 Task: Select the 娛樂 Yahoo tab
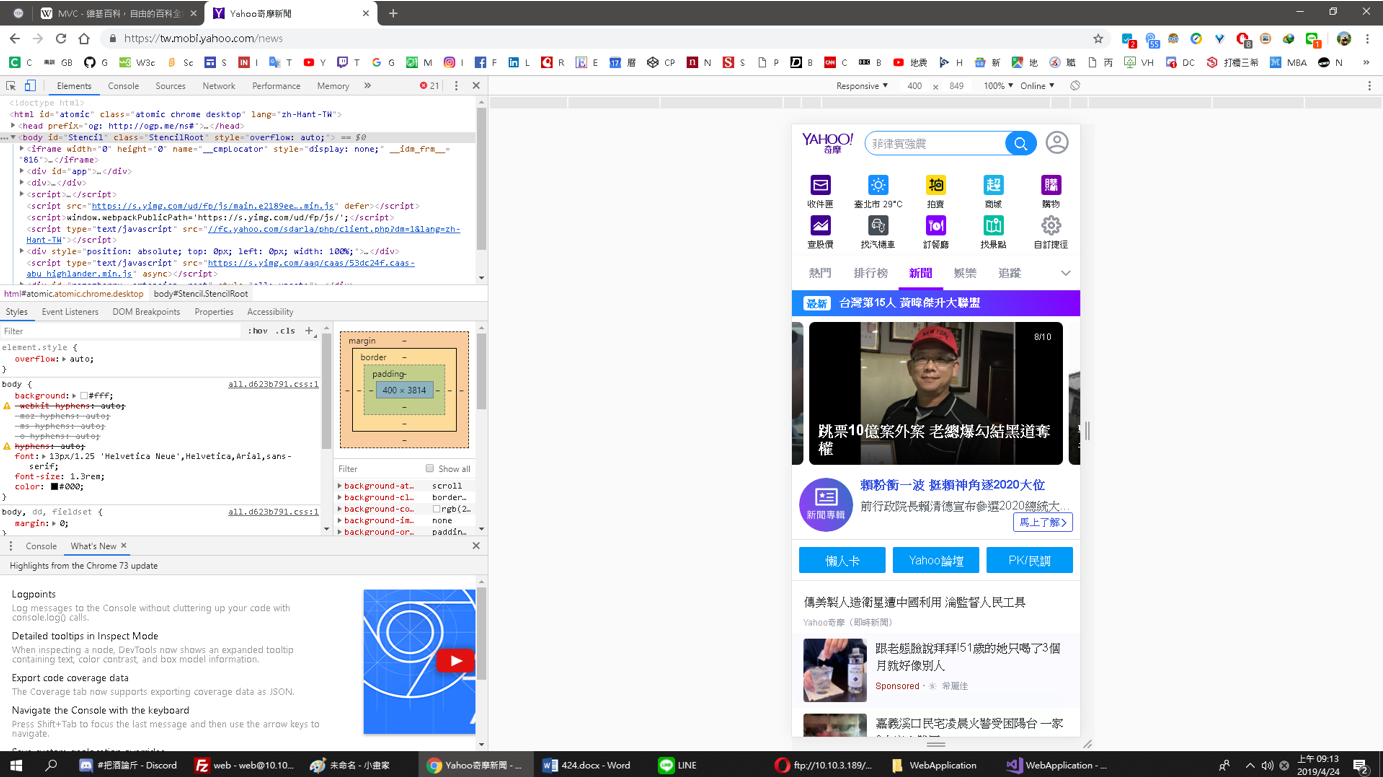[965, 273]
